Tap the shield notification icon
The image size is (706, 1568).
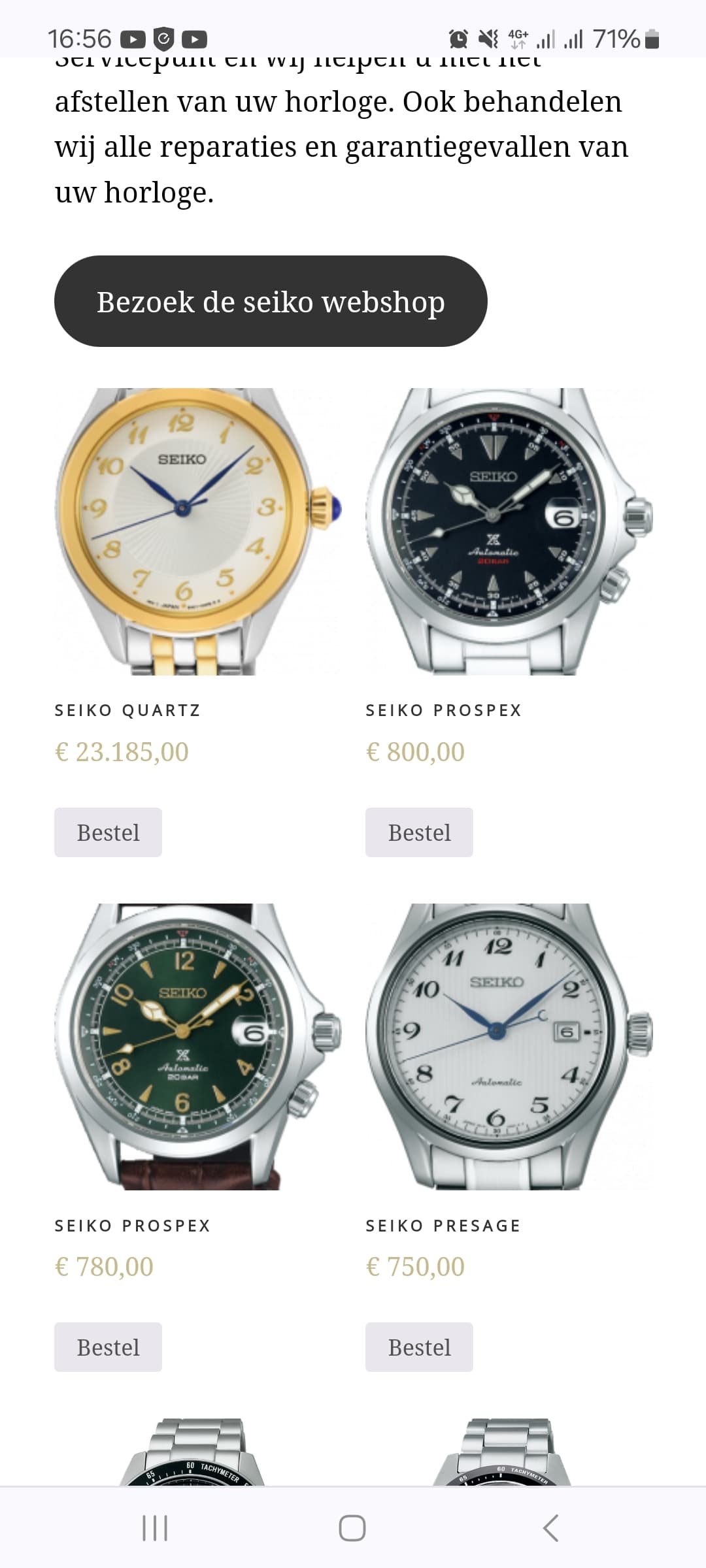163,39
